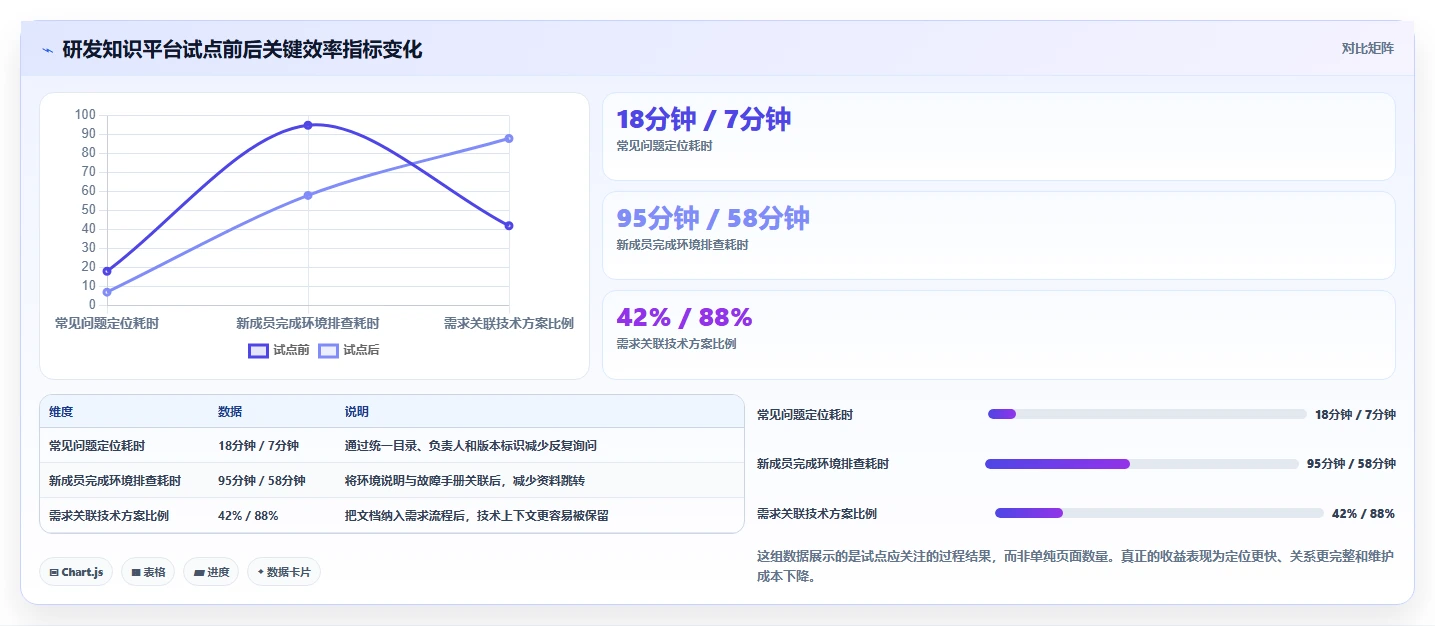
Task: Click the 维度 column header
Action: (x=61, y=412)
